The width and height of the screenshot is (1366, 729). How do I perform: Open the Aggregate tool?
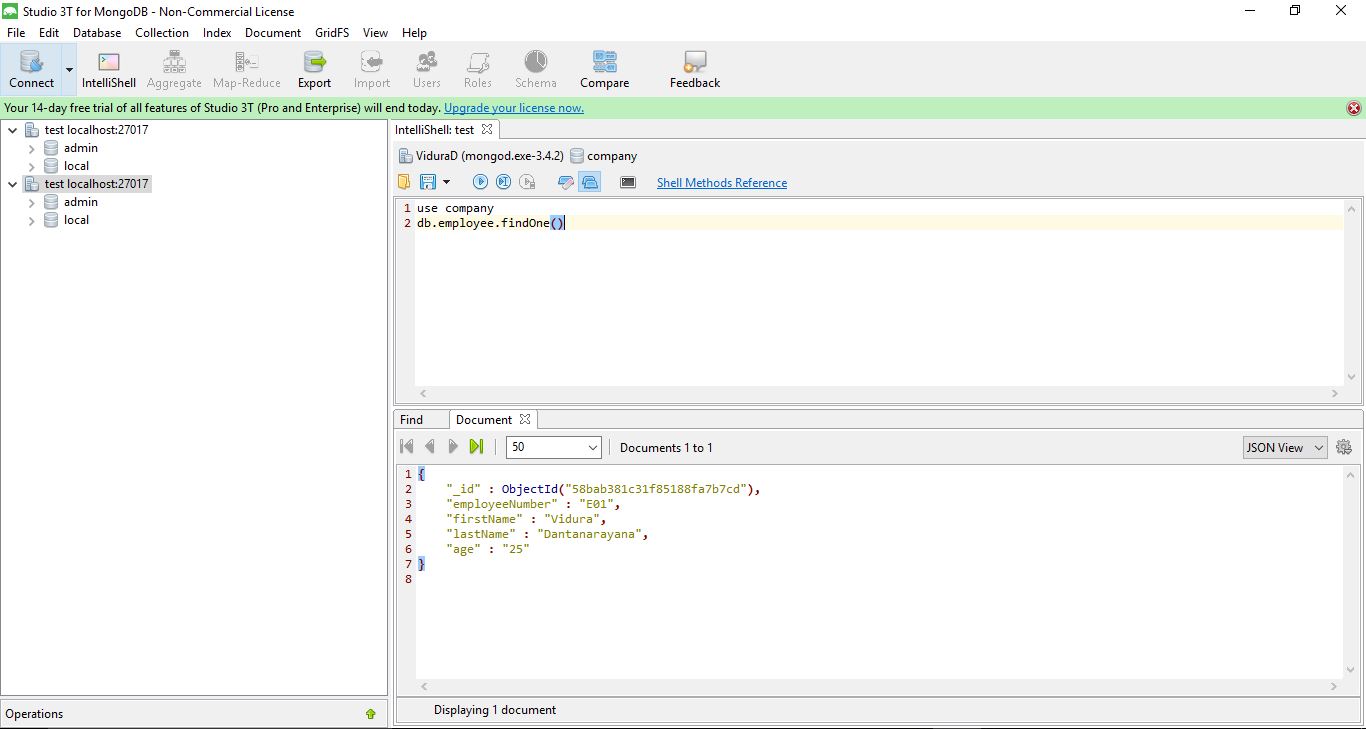point(174,70)
